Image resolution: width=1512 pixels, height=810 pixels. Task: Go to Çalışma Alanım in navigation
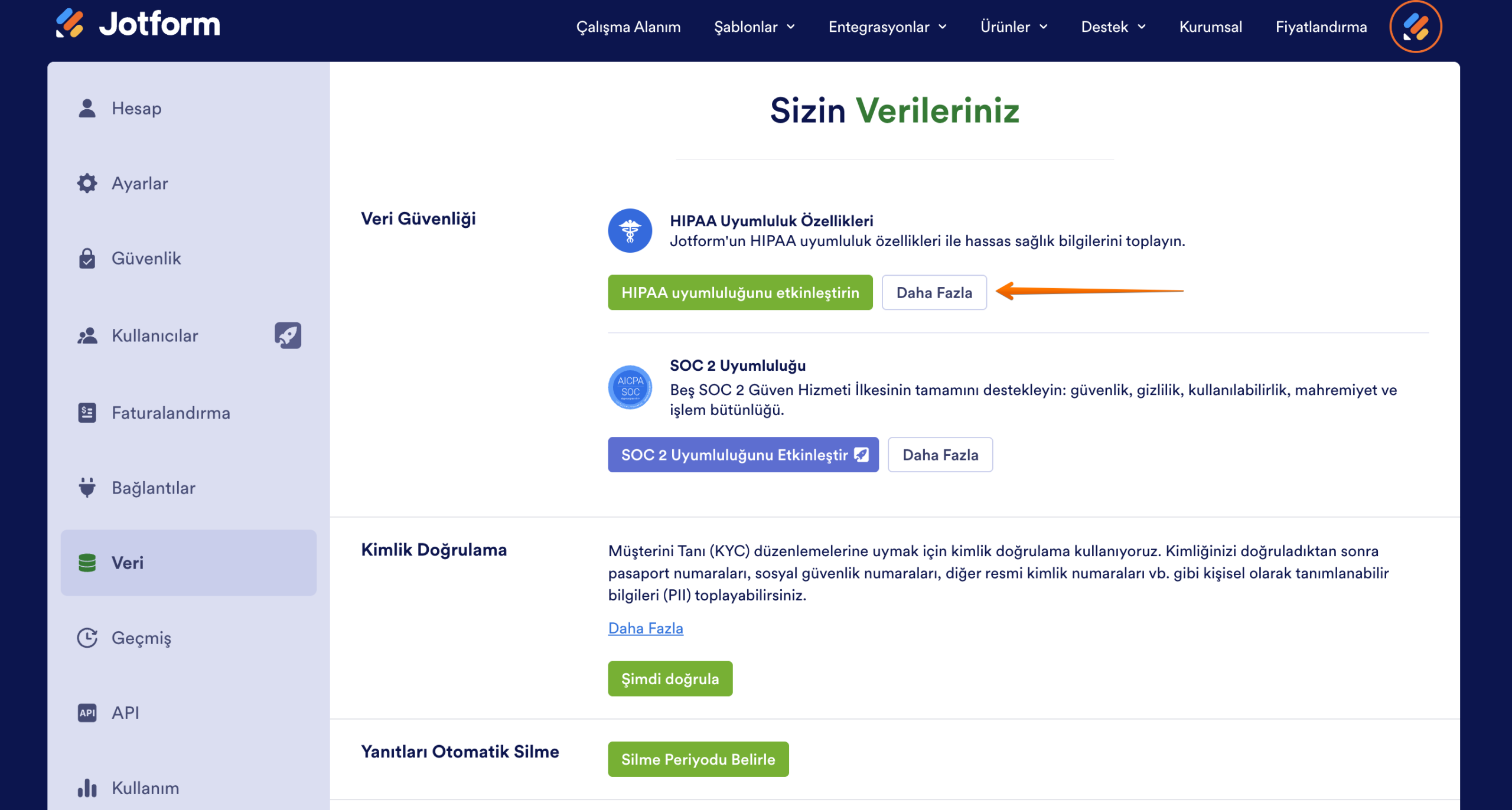(628, 27)
